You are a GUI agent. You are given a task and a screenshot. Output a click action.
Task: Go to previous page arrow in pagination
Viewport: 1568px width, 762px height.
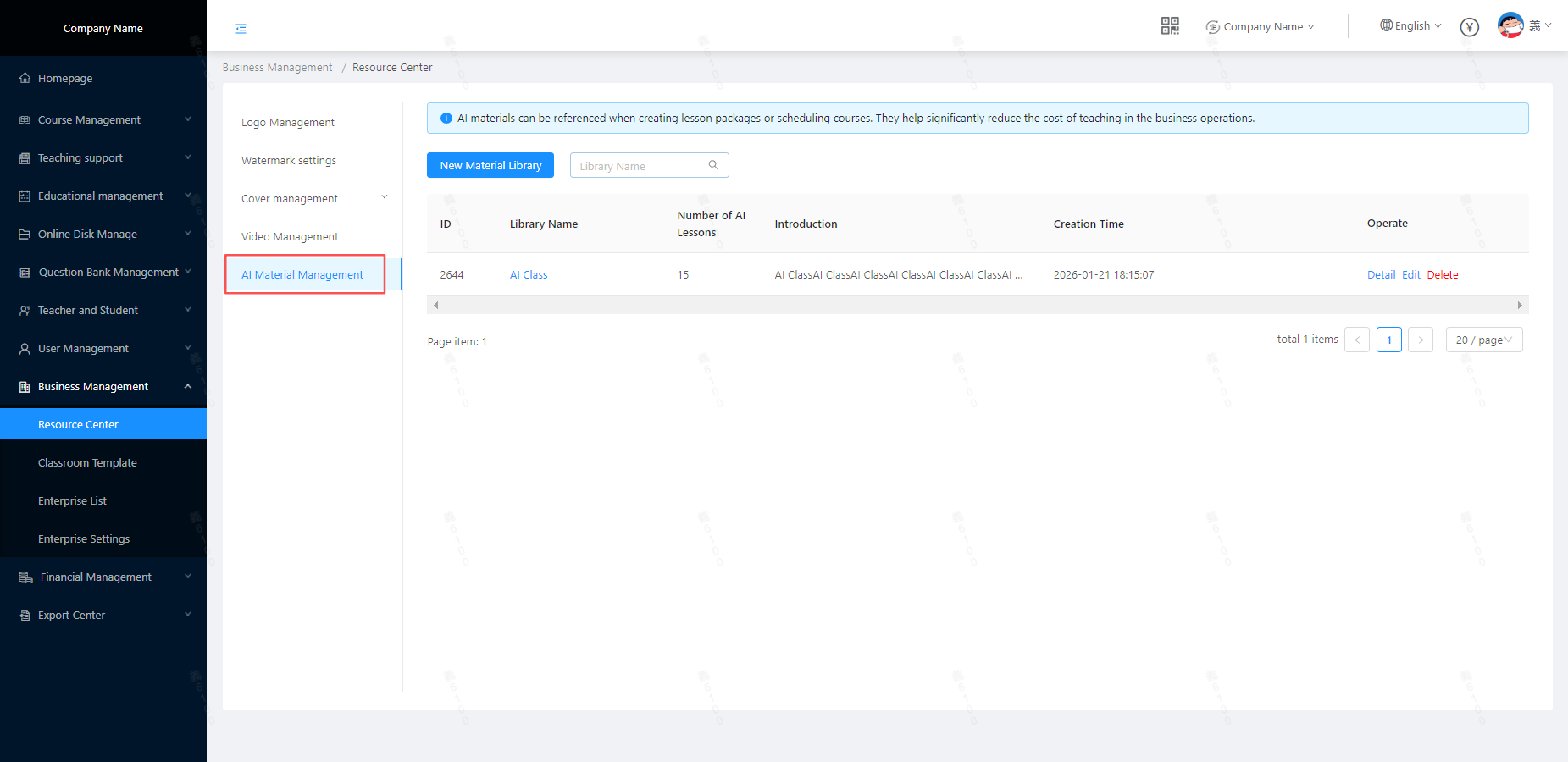[1357, 340]
